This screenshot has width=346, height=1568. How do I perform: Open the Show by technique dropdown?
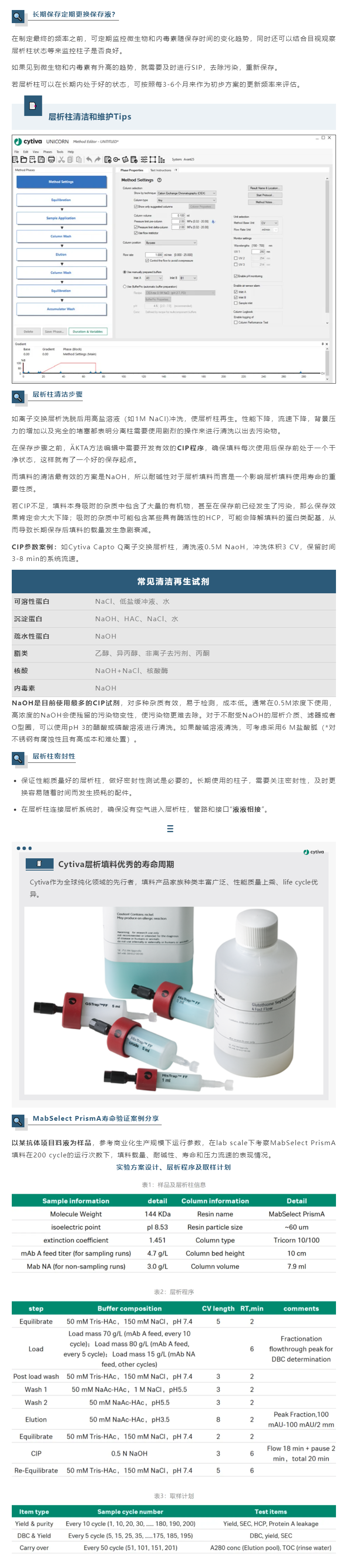point(187,193)
